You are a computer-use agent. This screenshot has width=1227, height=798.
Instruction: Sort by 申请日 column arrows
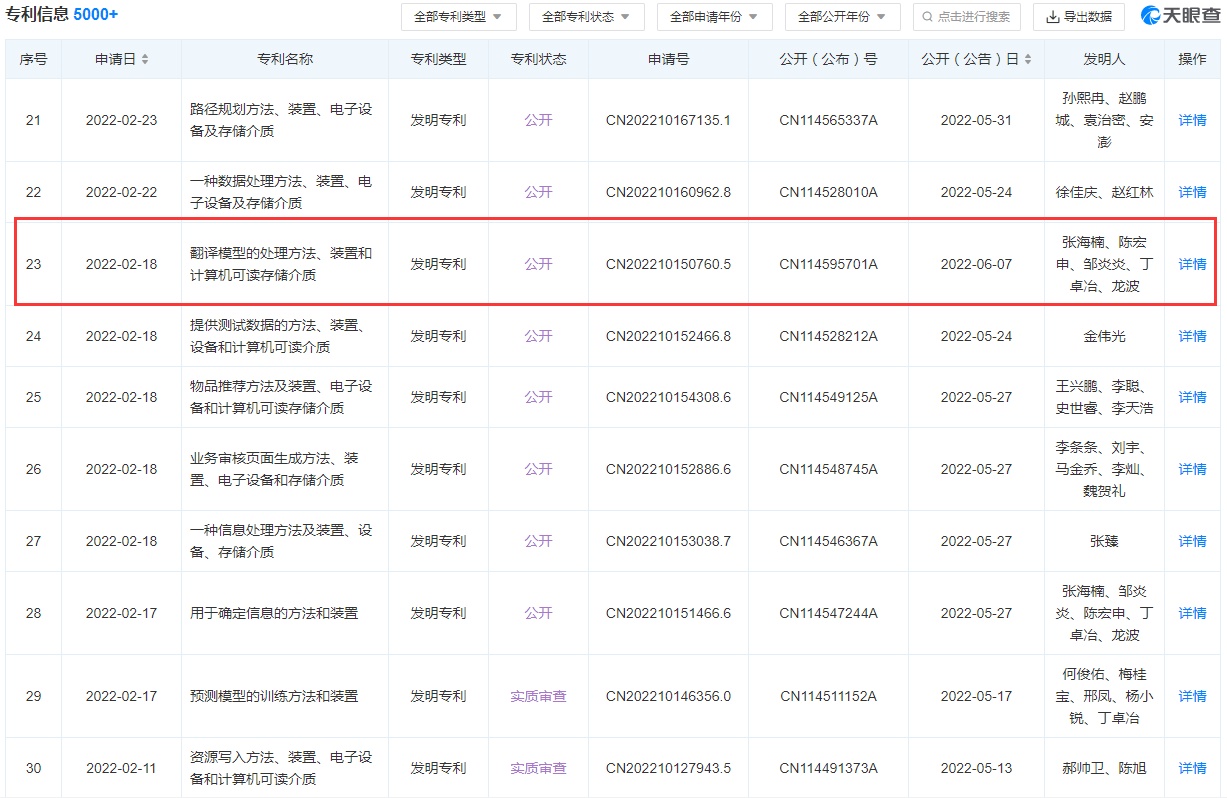(x=145, y=59)
